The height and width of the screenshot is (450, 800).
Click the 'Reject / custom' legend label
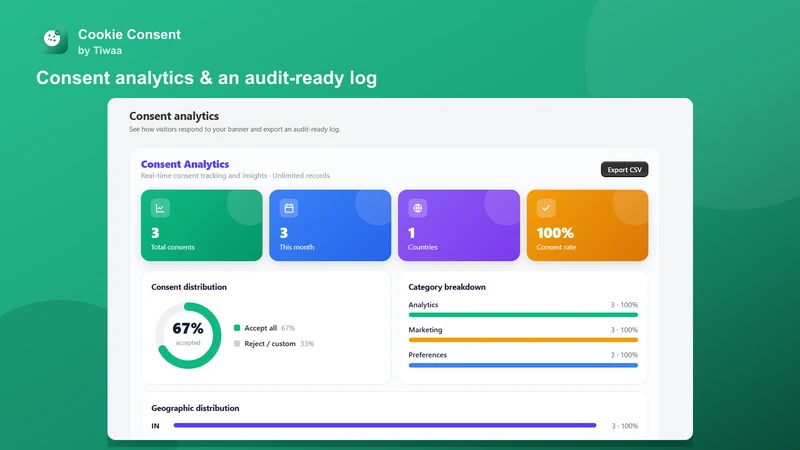click(x=270, y=343)
